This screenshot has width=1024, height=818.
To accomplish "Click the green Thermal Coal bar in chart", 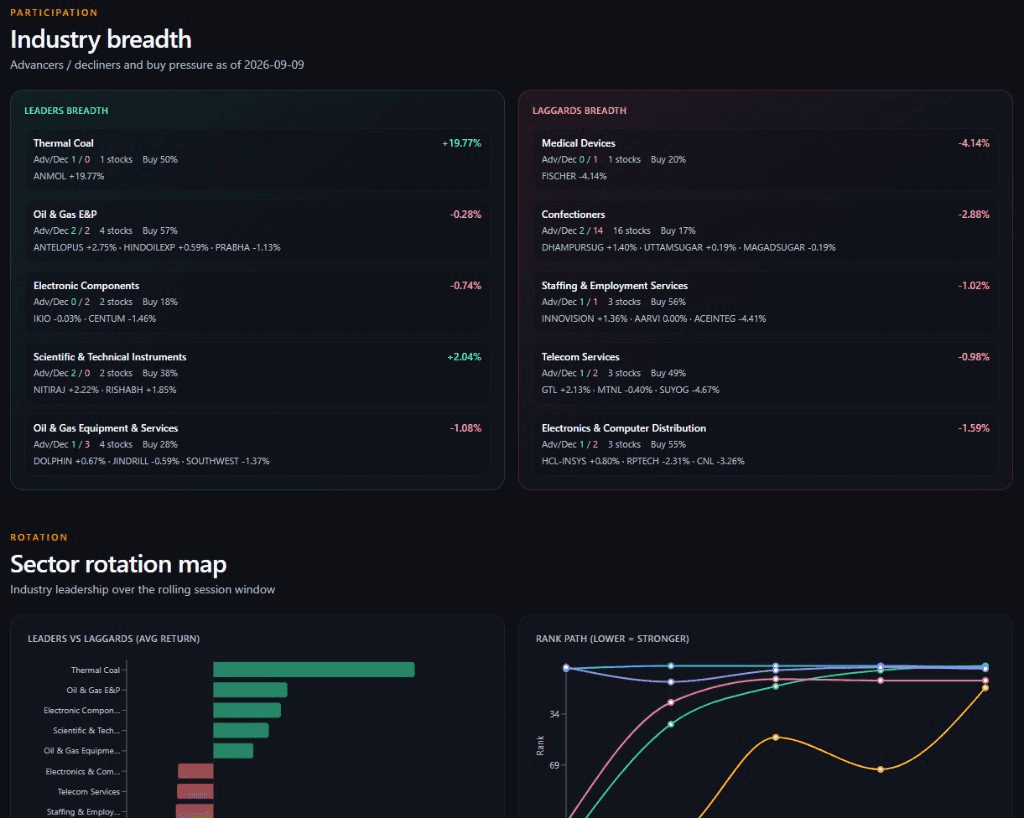I will (313, 669).
